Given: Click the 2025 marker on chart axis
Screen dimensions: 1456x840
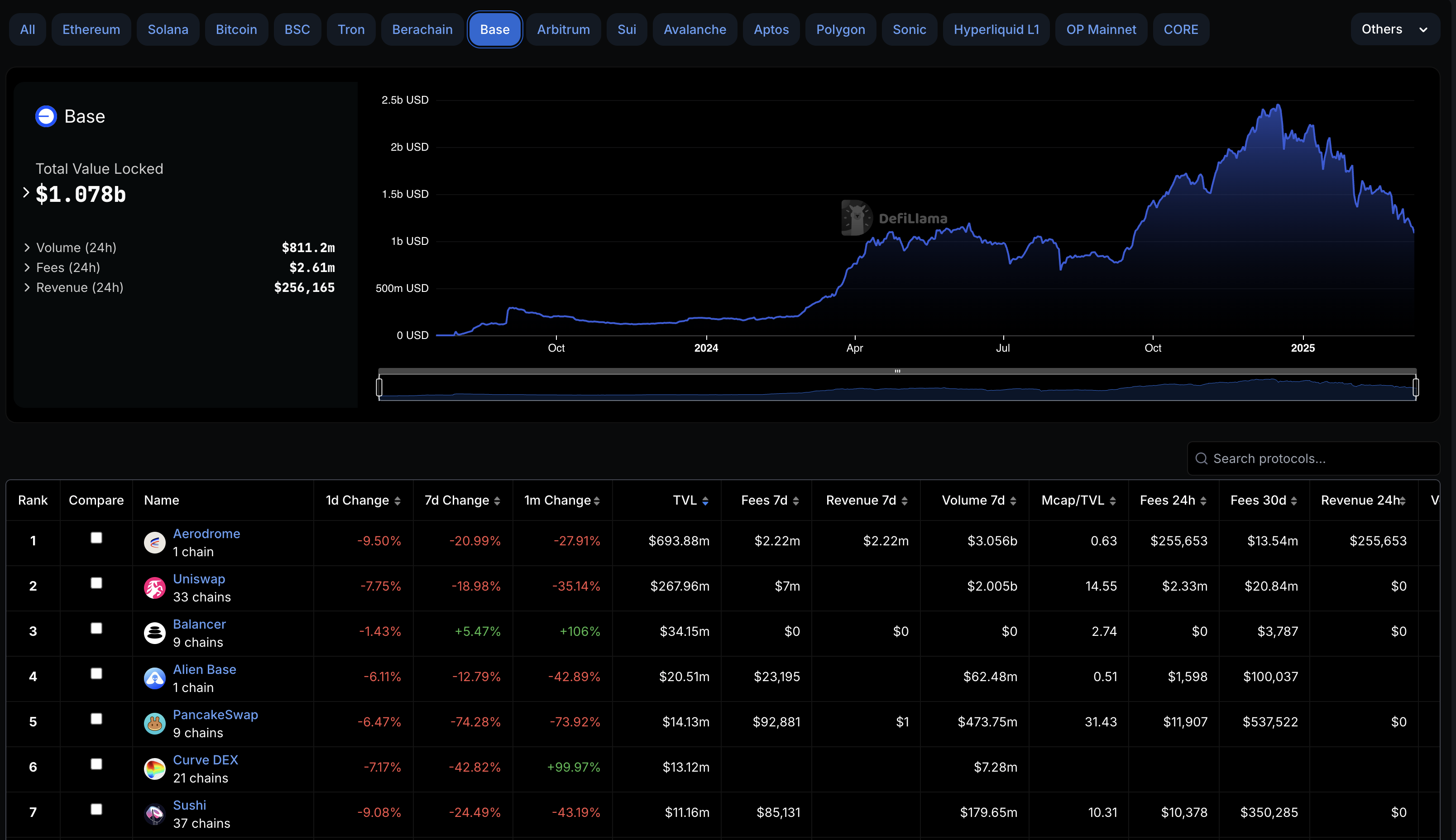Looking at the screenshot, I should pyautogui.click(x=1303, y=348).
